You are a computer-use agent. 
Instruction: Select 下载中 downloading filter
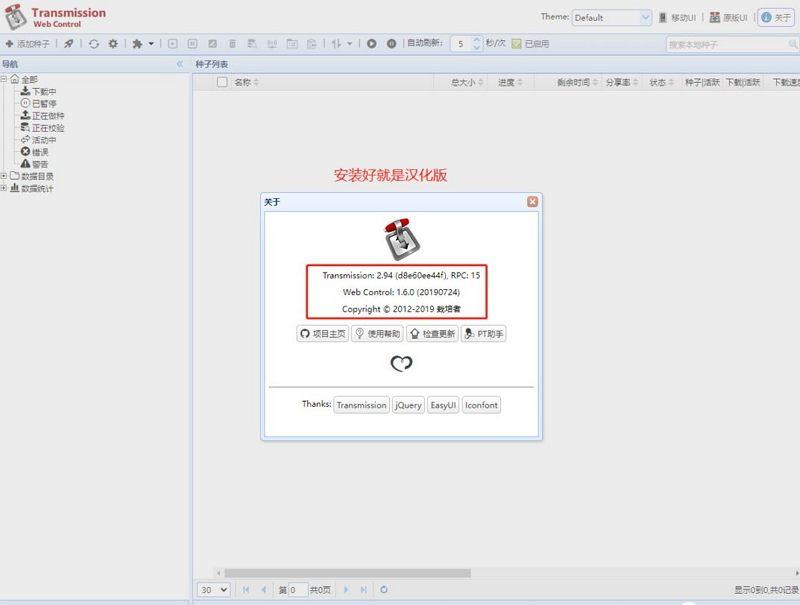(x=44, y=91)
